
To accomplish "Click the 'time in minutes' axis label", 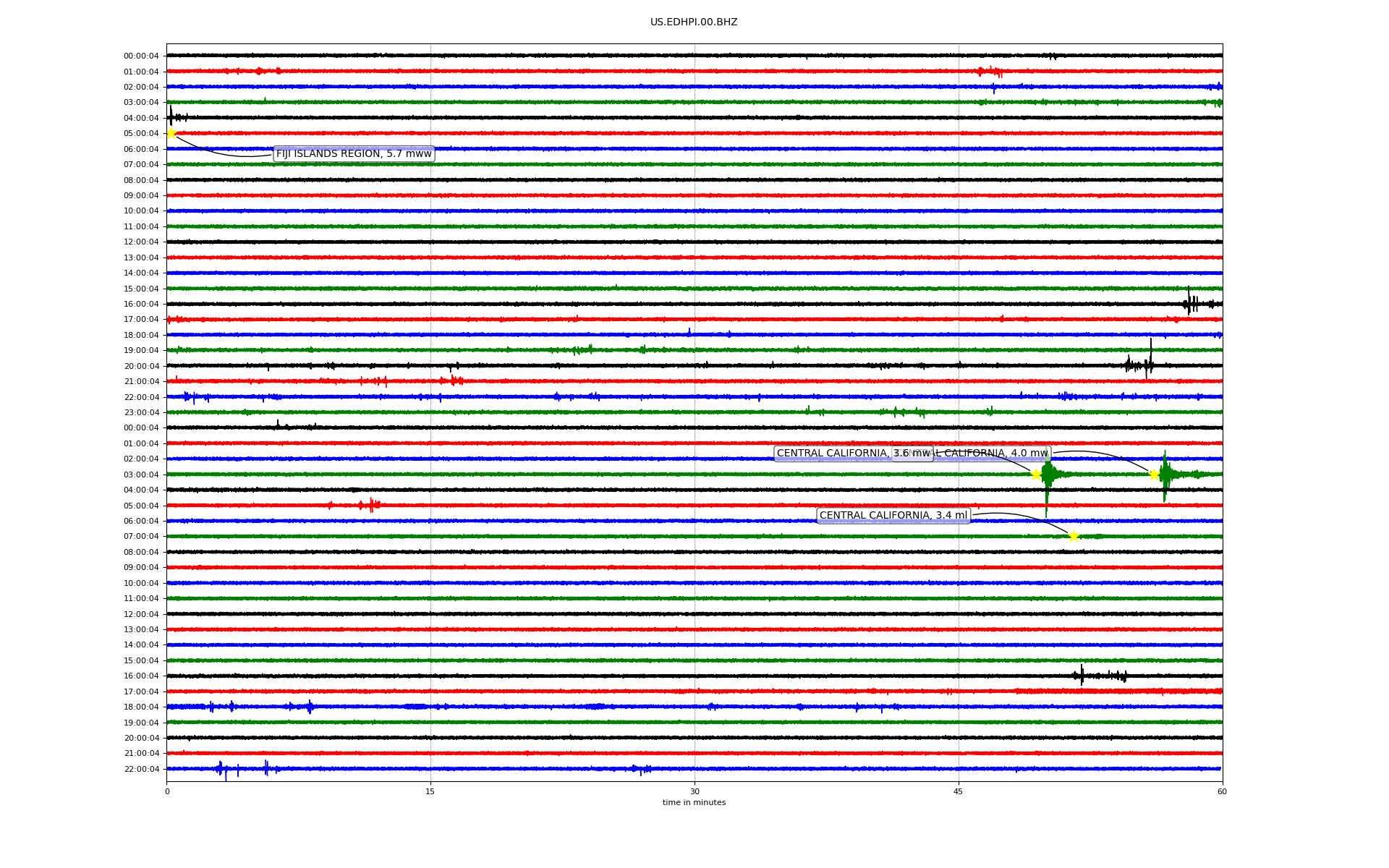I will [694, 803].
